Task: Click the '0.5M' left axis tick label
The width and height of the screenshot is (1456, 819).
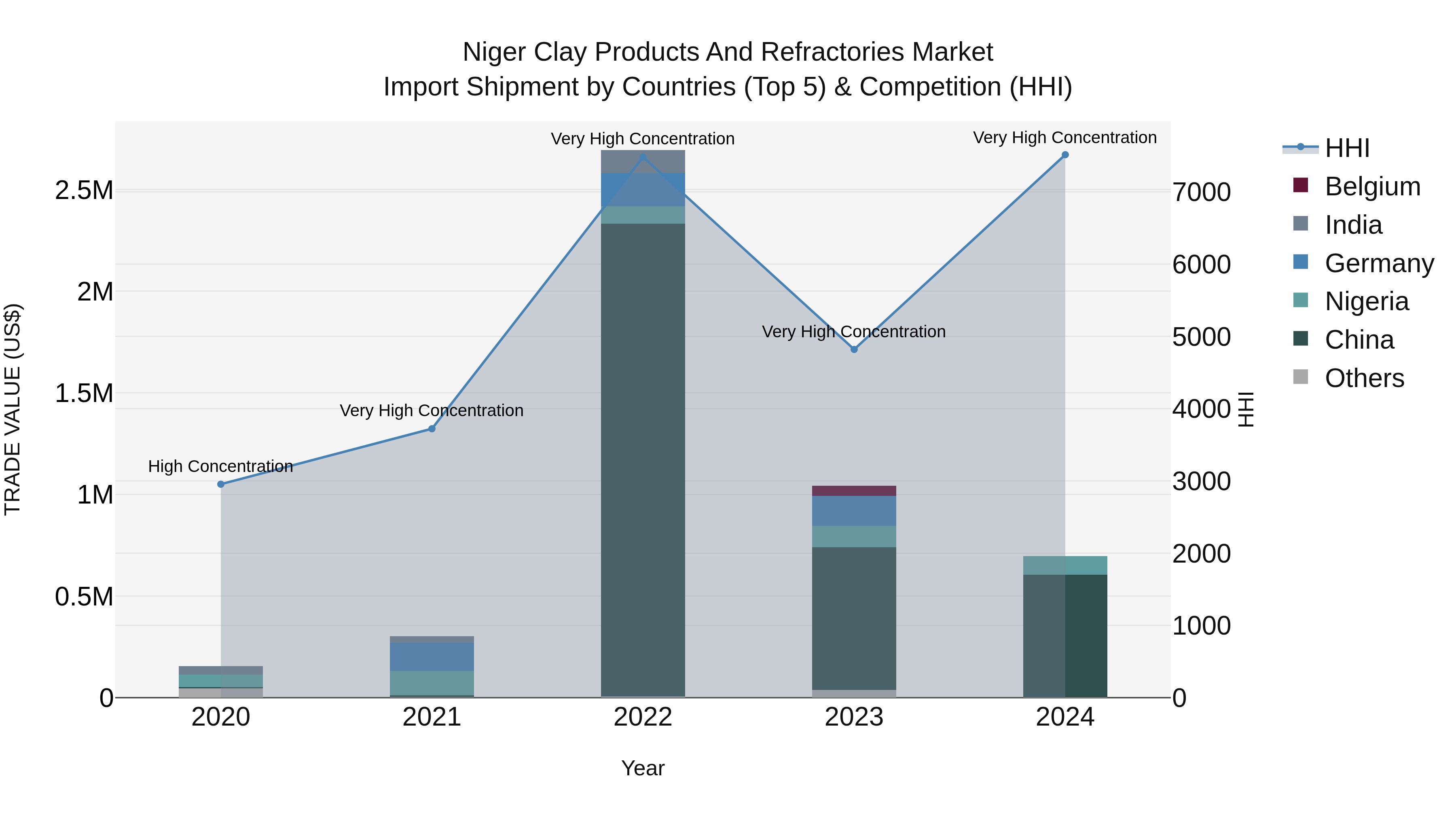Action: coord(84,596)
